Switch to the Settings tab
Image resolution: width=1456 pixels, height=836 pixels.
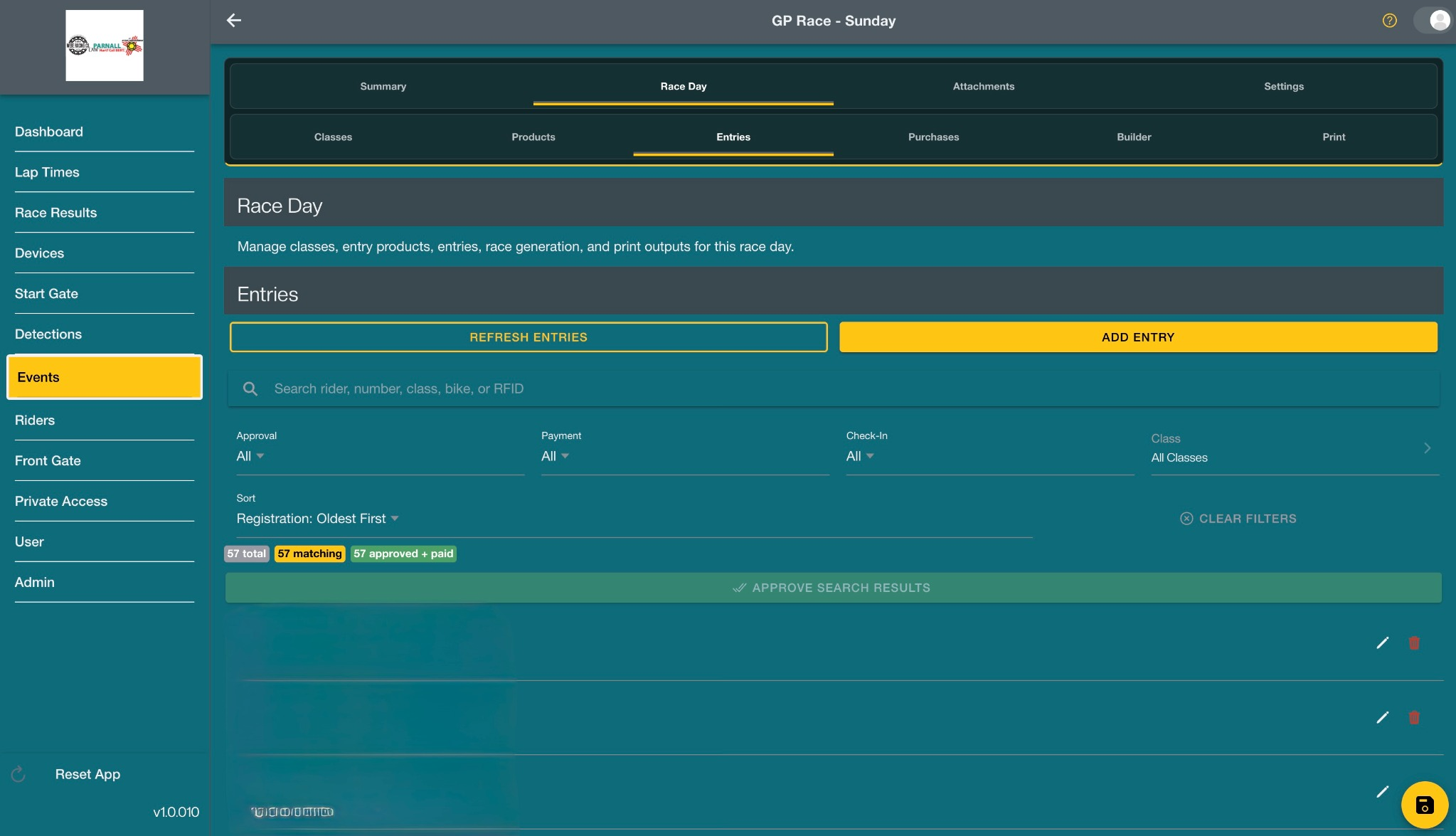(x=1284, y=86)
